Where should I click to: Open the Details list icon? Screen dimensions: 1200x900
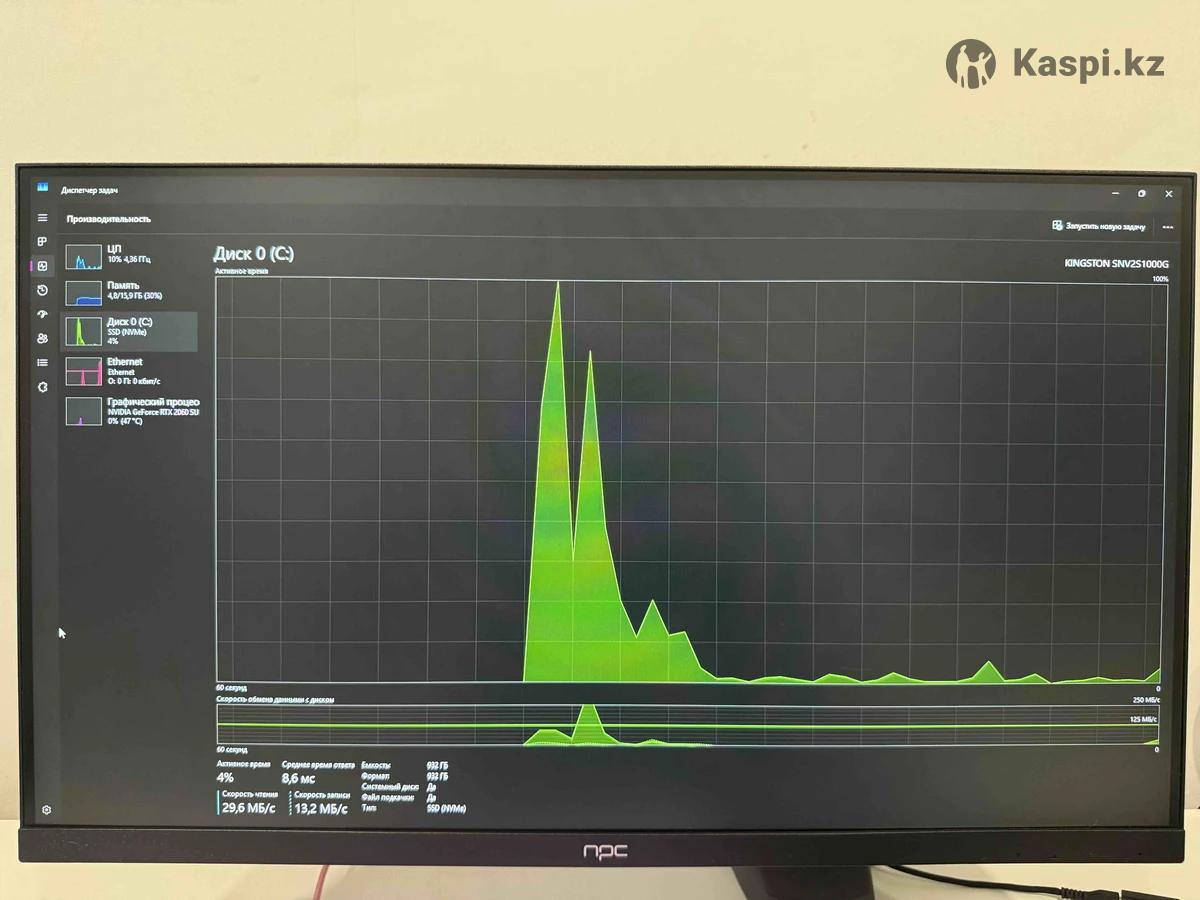(x=42, y=362)
